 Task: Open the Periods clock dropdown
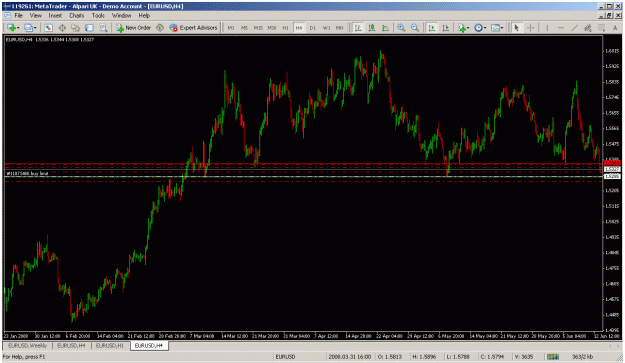click(480, 27)
